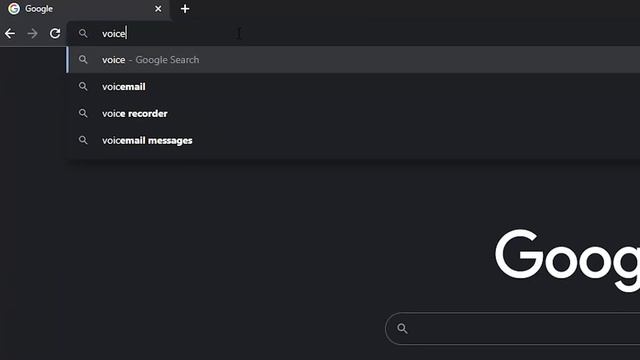The image size is (640, 360).
Task: Close the Google tab
Action: pyautogui.click(x=158, y=9)
